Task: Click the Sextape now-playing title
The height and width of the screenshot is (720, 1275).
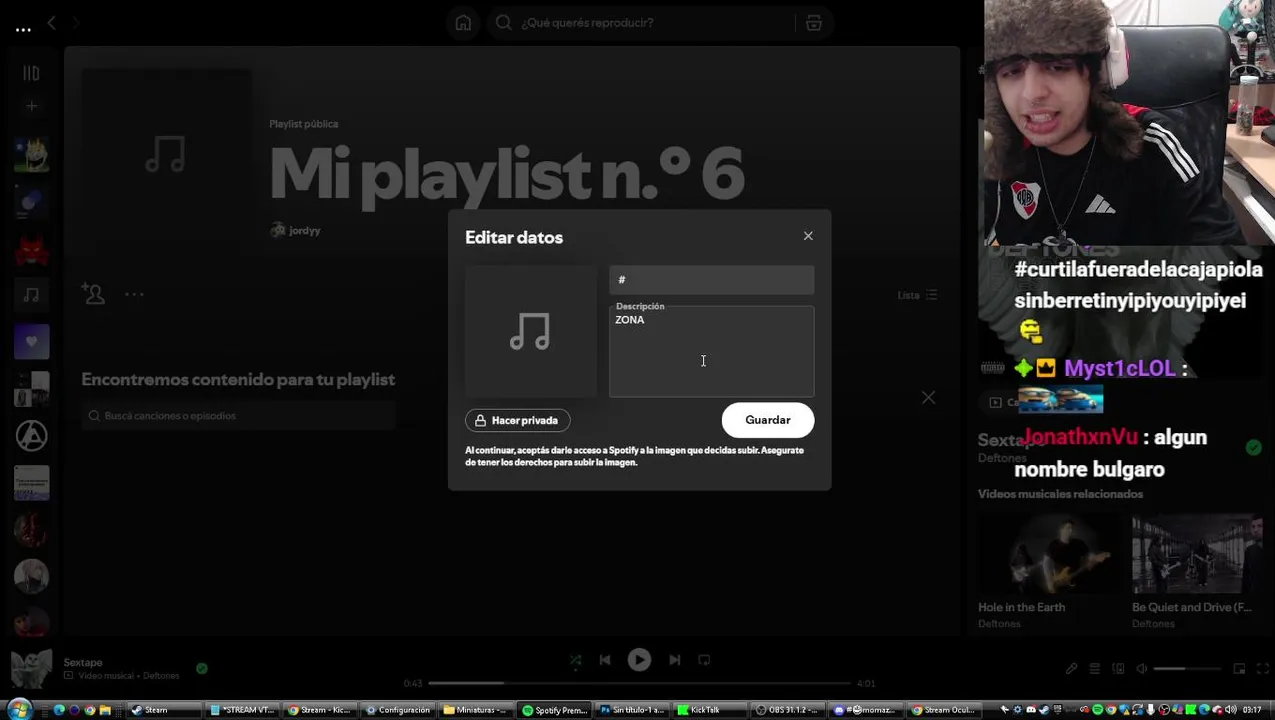Action: click(x=83, y=662)
